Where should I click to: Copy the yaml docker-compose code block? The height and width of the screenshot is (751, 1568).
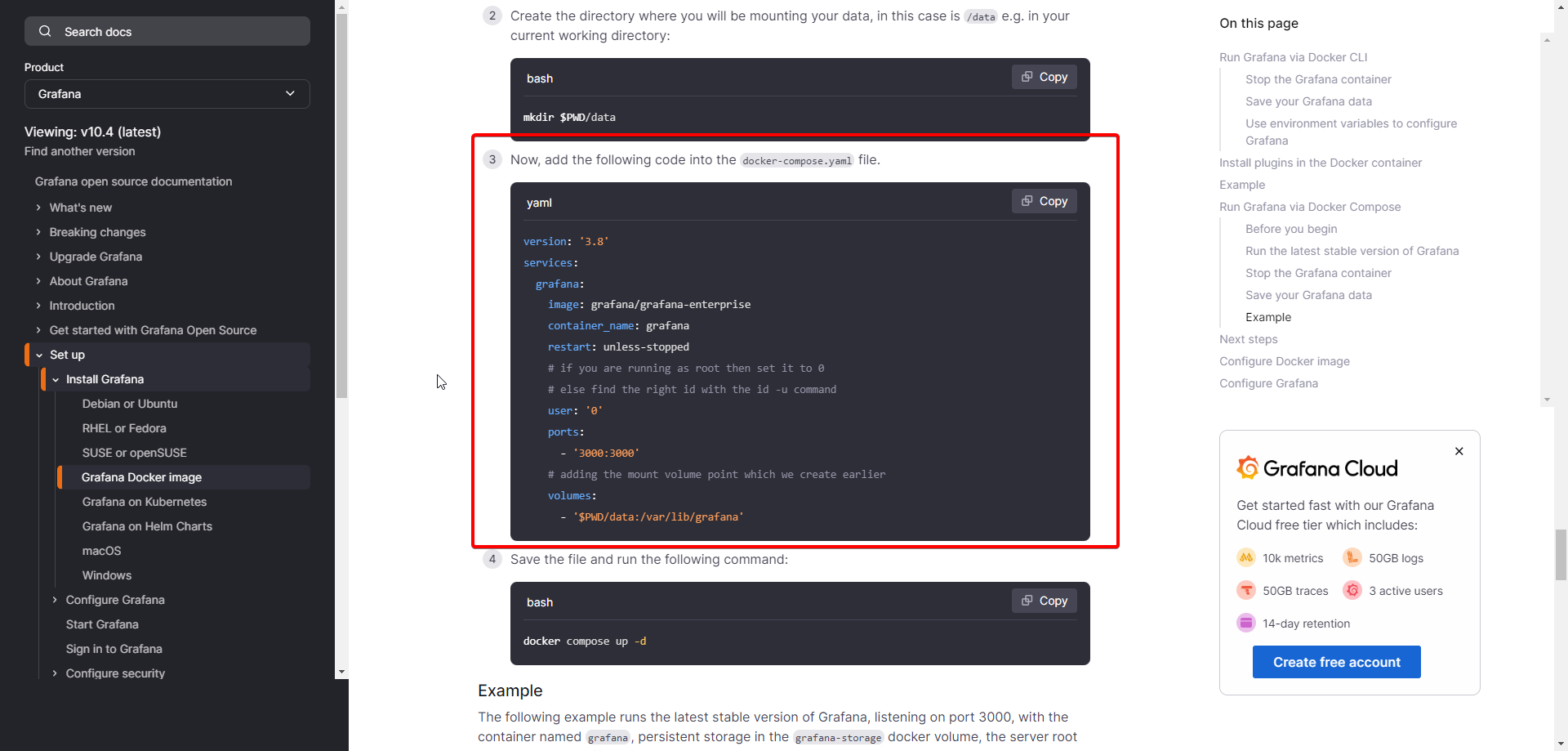pos(1044,201)
